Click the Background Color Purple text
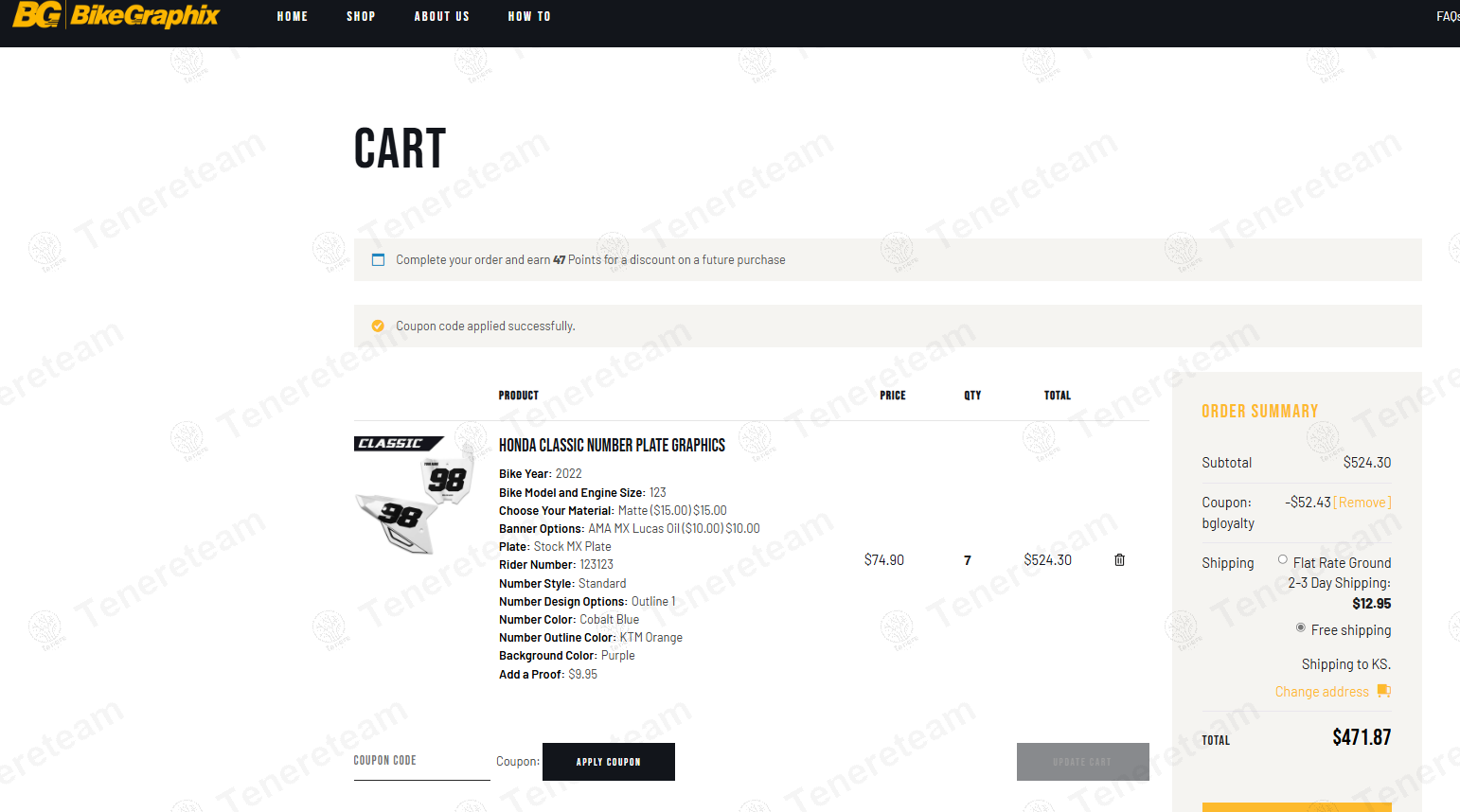The height and width of the screenshot is (812, 1460). (567, 656)
